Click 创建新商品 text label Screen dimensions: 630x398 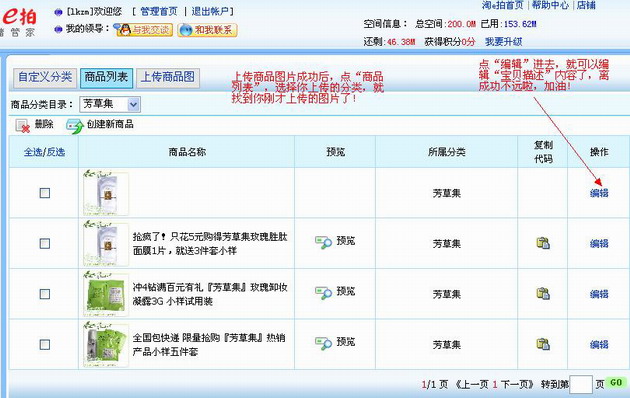[x=110, y=124]
